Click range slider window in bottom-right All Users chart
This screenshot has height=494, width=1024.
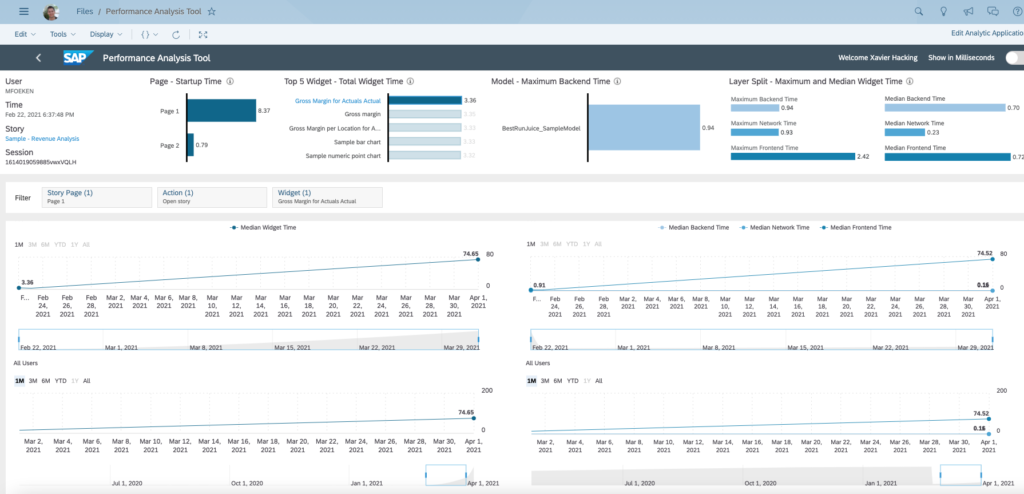tap(961, 474)
